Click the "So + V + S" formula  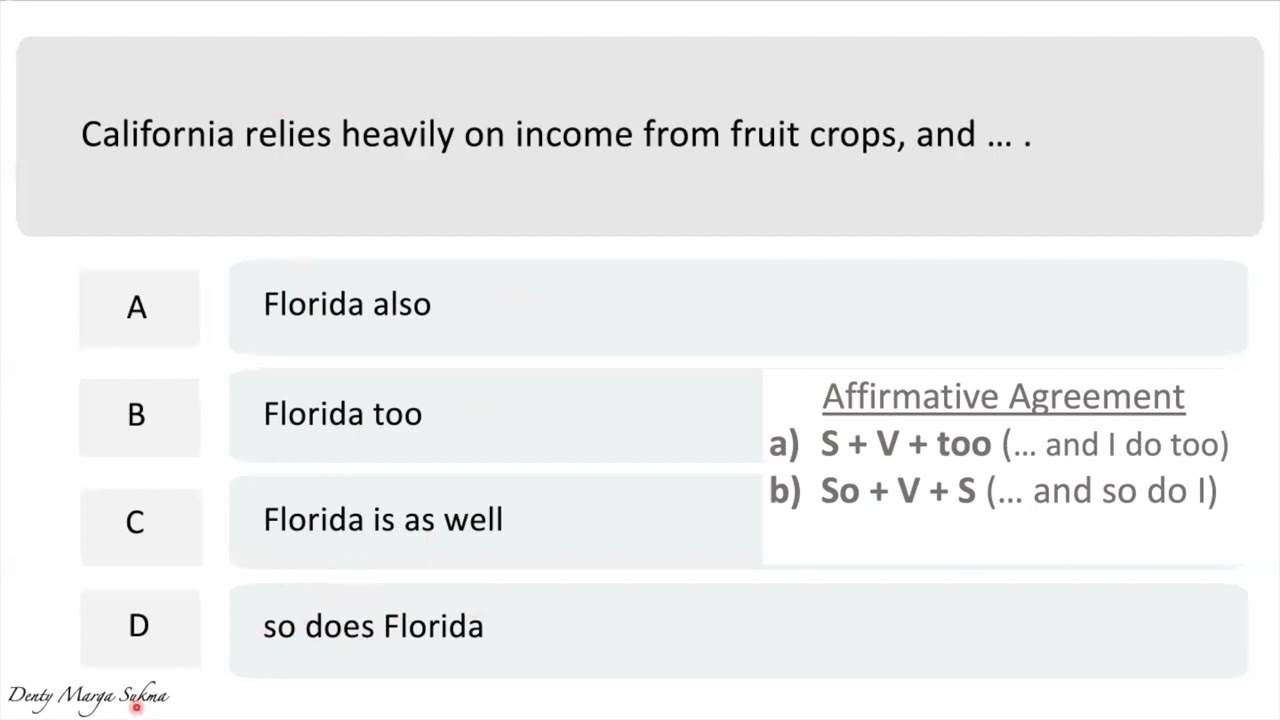click(897, 491)
